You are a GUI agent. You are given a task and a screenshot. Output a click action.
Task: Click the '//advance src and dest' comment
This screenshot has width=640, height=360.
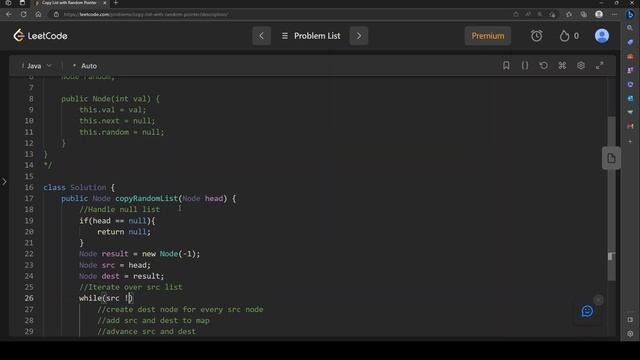(147, 331)
